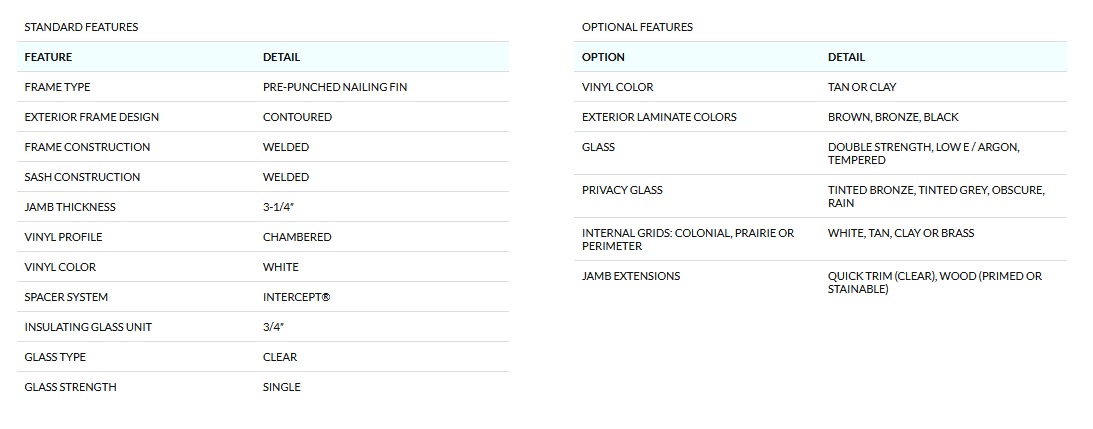Image resolution: width=1093 pixels, height=429 pixels.
Task: Select the FRAME TYPE row label
Action: click(57, 87)
